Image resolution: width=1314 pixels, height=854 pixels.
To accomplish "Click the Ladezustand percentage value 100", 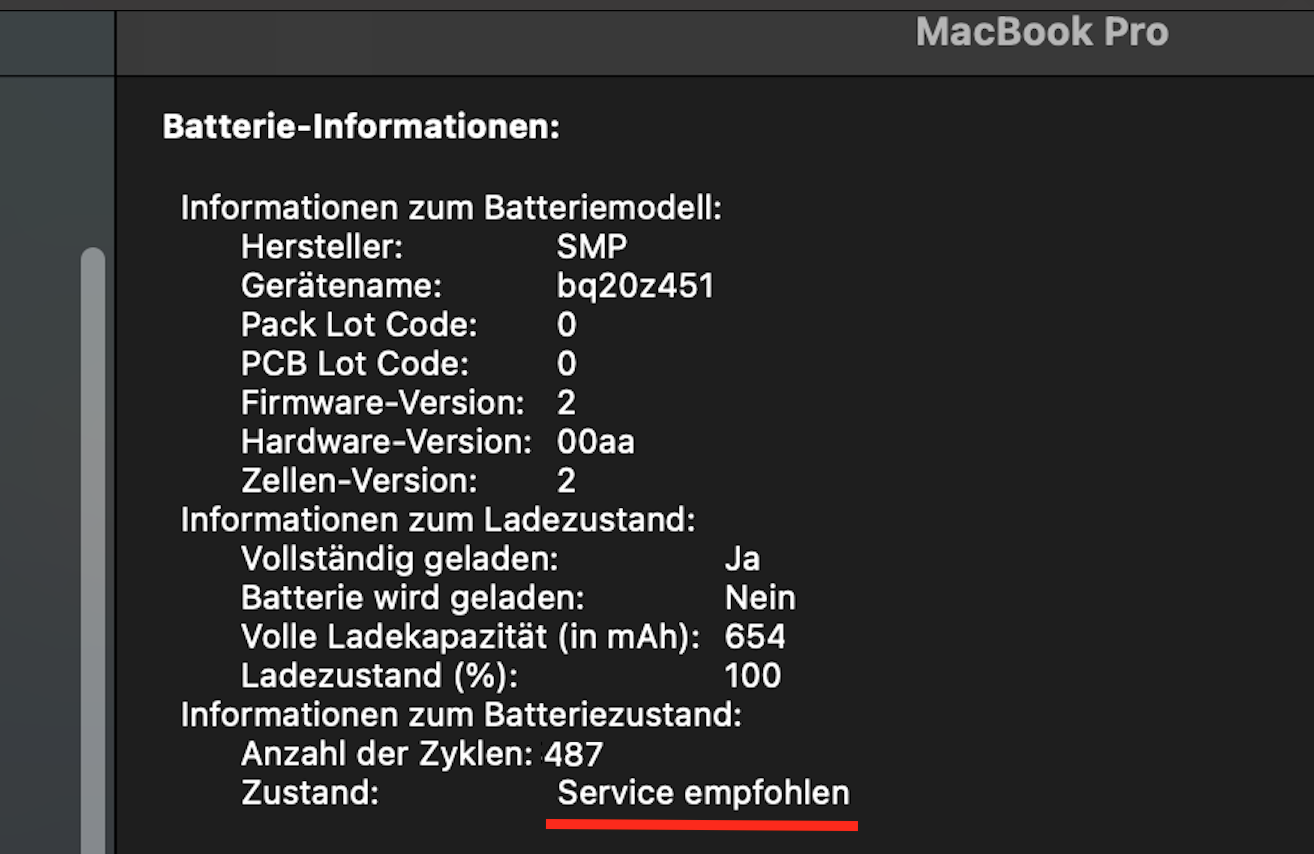I will click(x=752, y=676).
